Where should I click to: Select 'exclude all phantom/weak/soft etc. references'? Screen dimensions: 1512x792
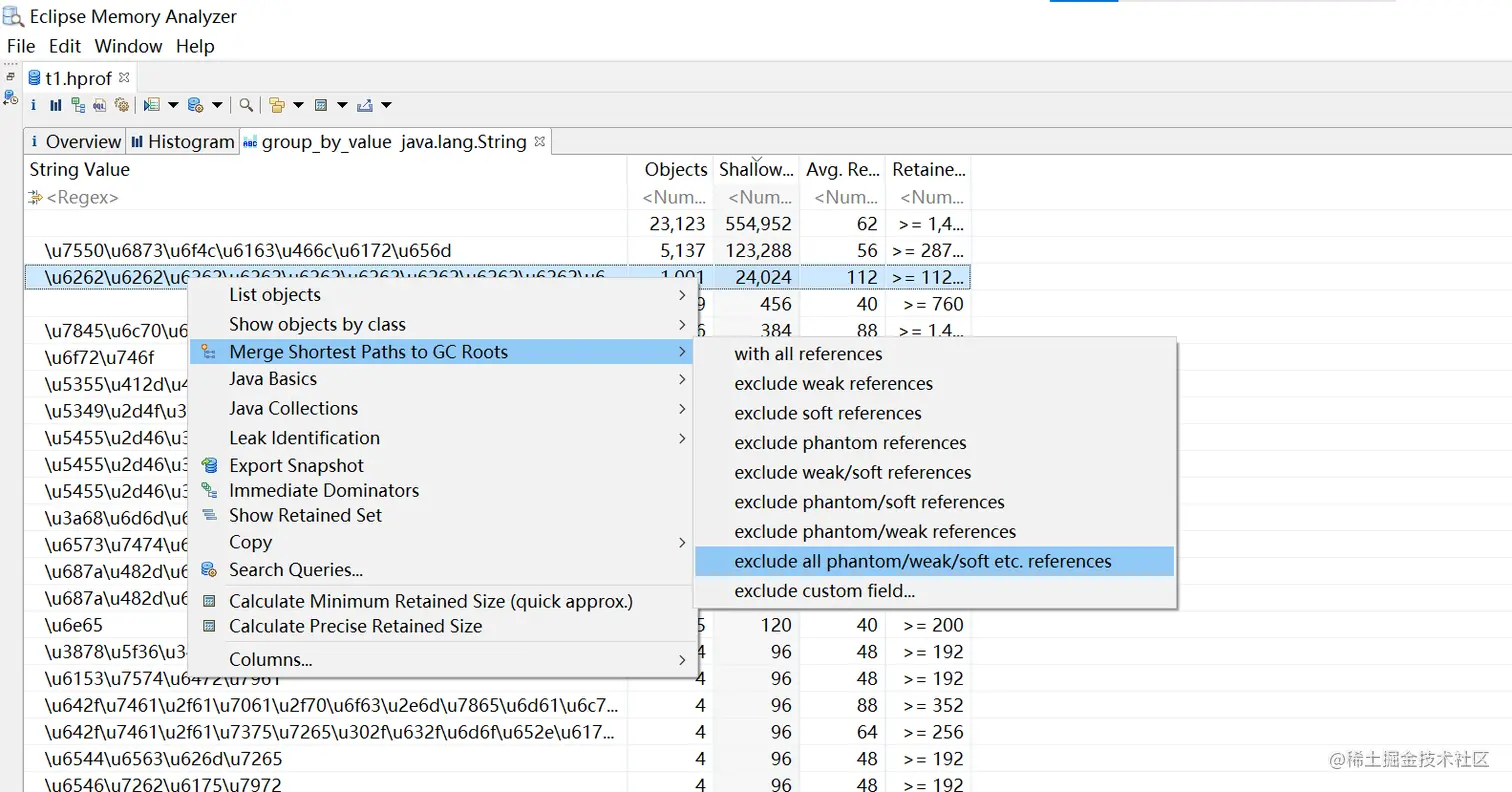click(935, 561)
